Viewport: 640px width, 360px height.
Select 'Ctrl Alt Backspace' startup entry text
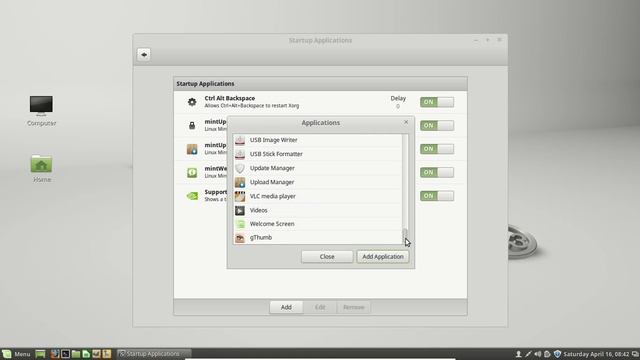click(x=230, y=98)
